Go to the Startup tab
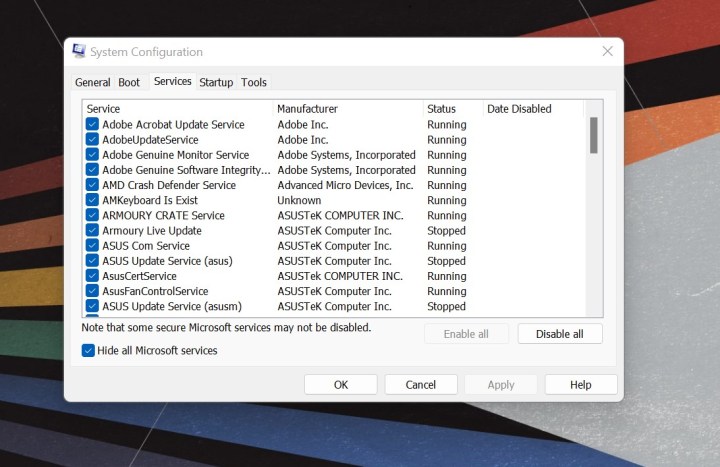Viewport: 720px width, 467px height. pyautogui.click(x=216, y=83)
